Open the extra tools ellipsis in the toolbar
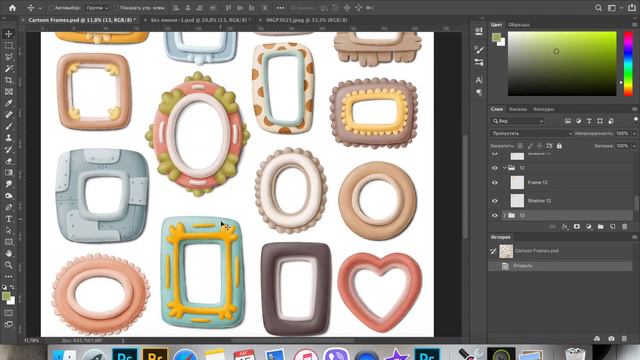 click(9, 276)
